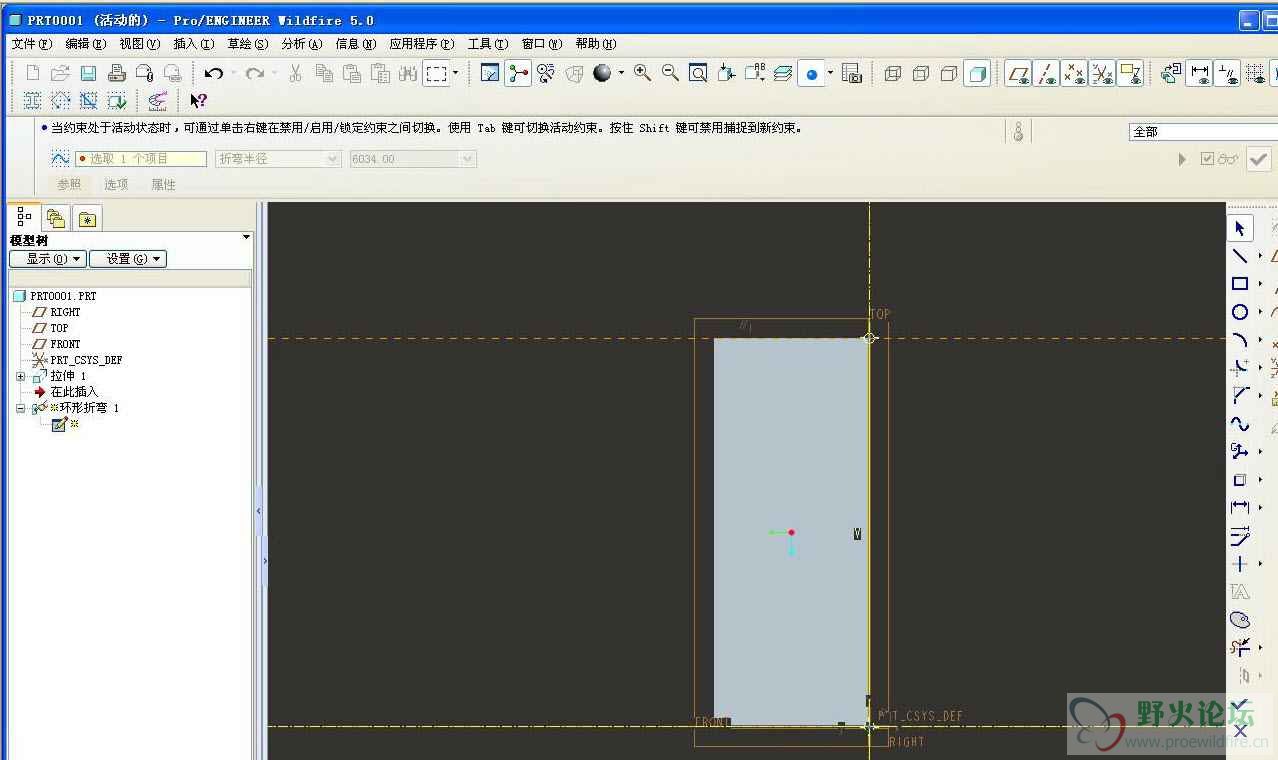Click the scissors cut icon
This screenshot has width=1278, height=760.
pos(296,73)
